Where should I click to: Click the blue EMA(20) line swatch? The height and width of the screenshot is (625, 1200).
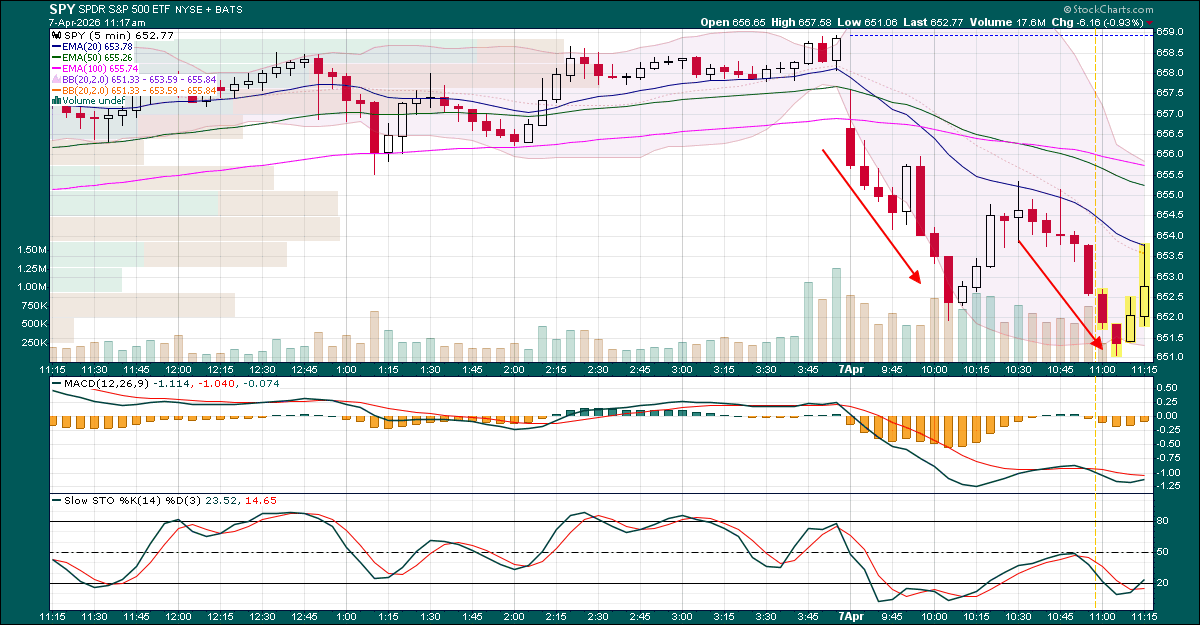[x=55, y=47]
